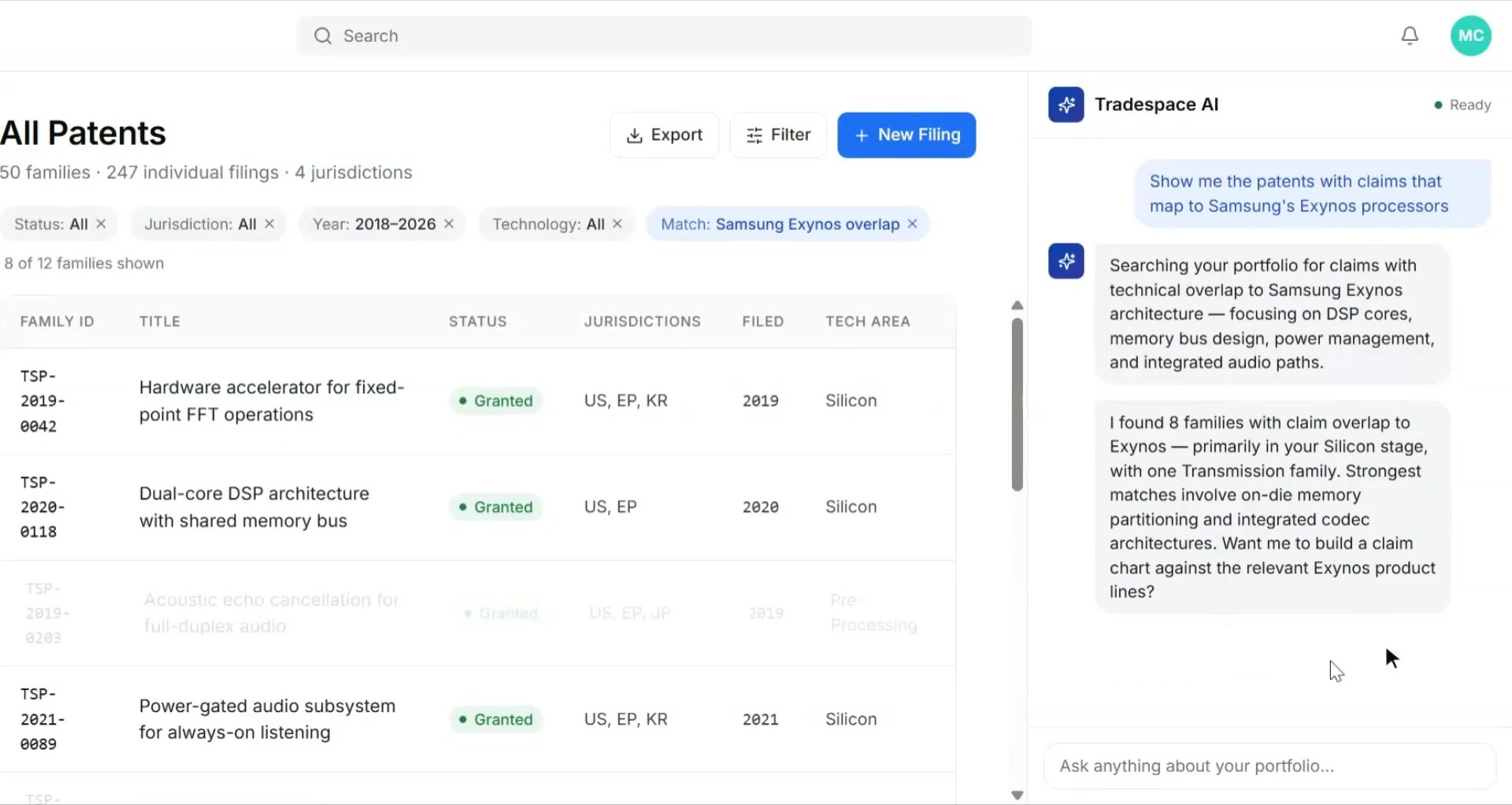Start a New Filing
The height and width of the screenshot is (805, 1512).
pos(906,135)
